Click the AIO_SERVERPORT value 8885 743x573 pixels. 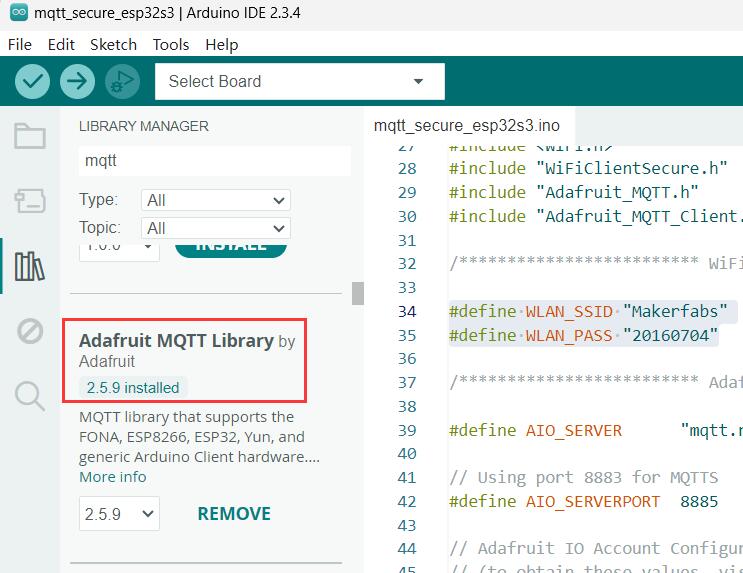(699, 501)
